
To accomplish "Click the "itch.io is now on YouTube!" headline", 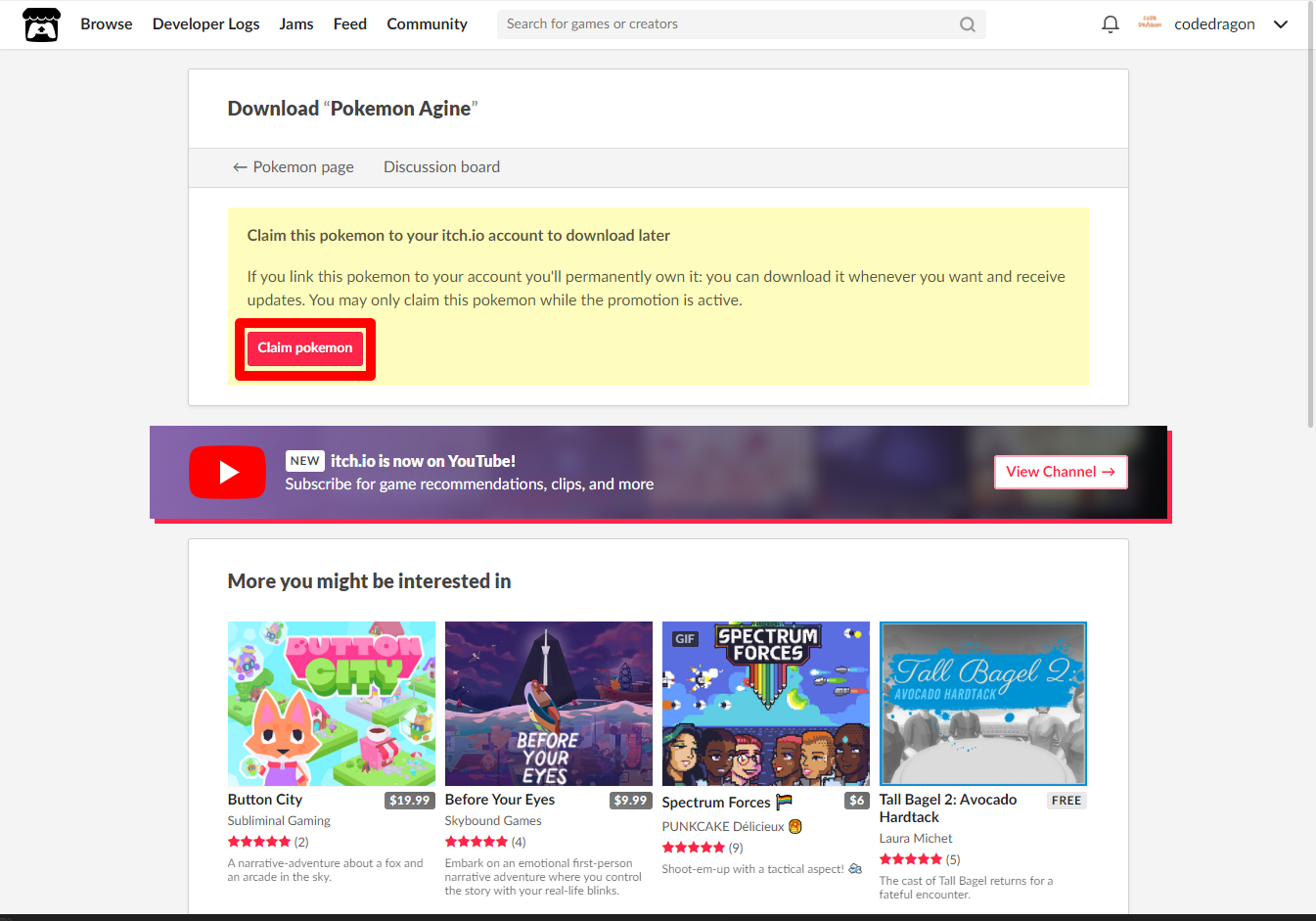I will click(423, 461).
